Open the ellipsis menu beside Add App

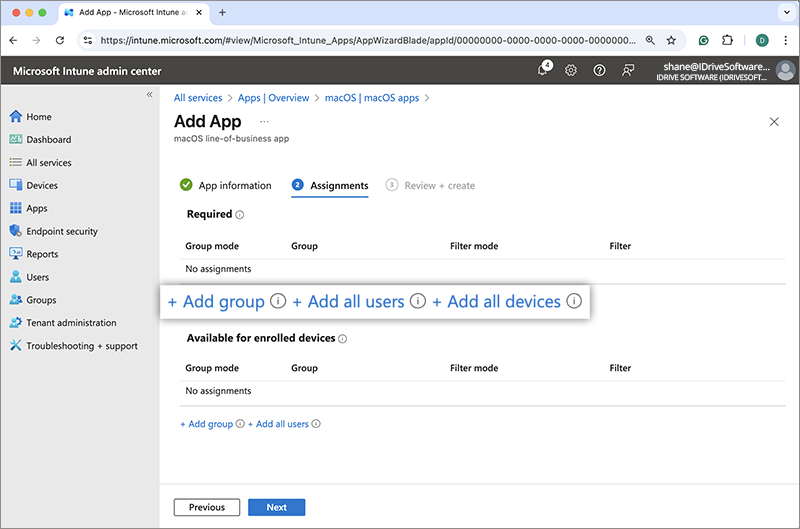pos(264,122)
